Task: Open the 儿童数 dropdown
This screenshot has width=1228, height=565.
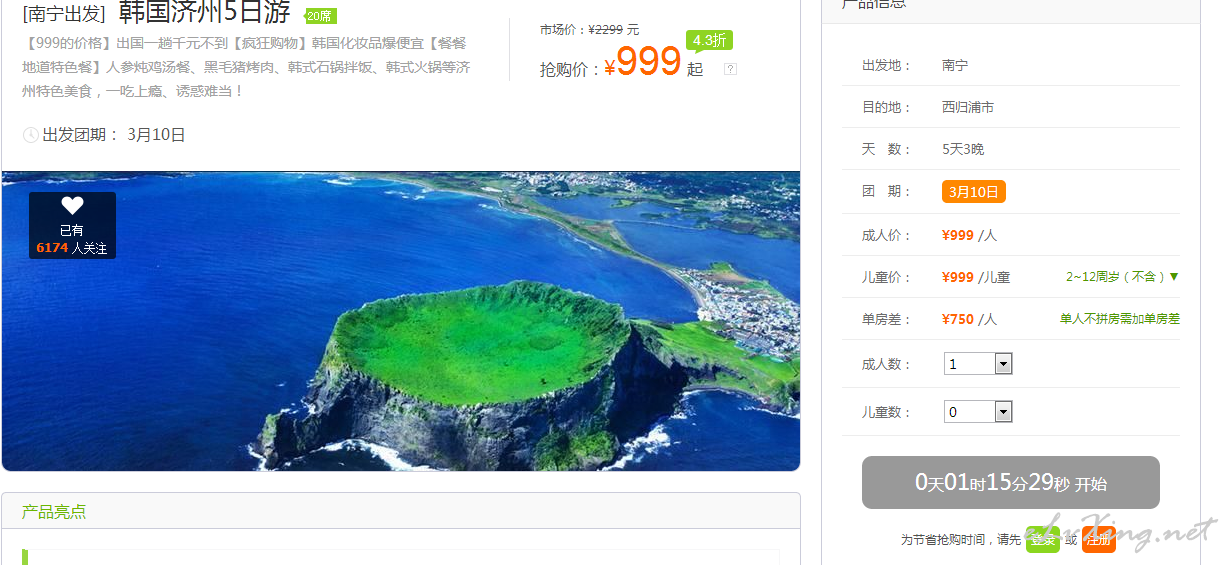Action: [x=978, y=412]
